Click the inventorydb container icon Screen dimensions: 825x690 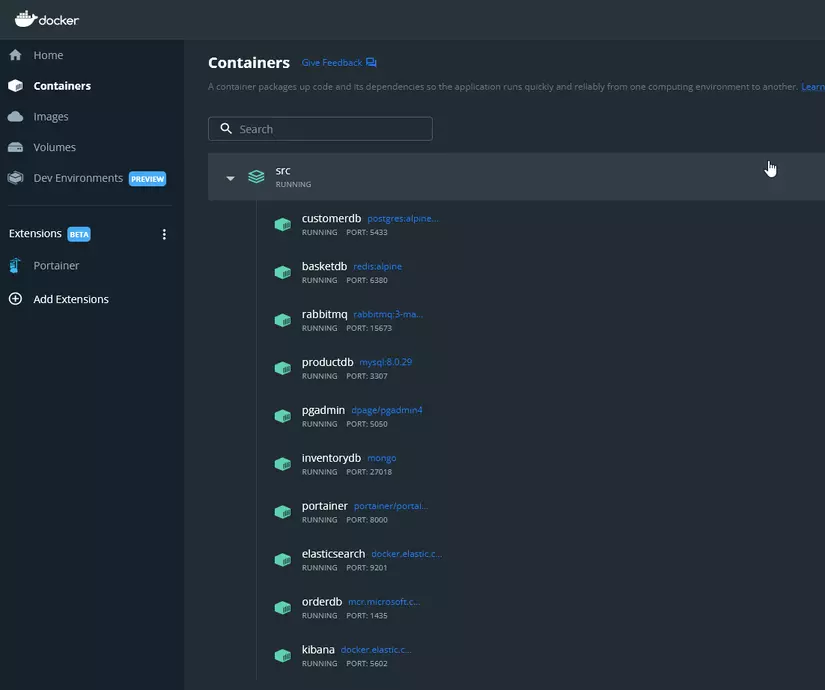[x=283, y=464]
